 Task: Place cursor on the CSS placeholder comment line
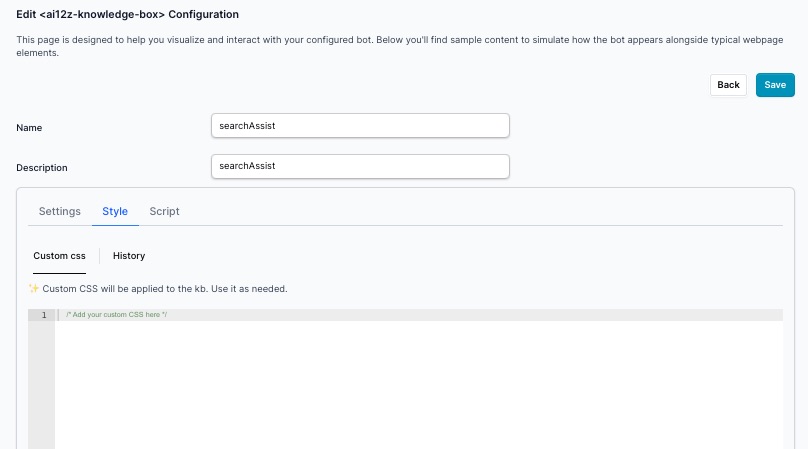112,315
